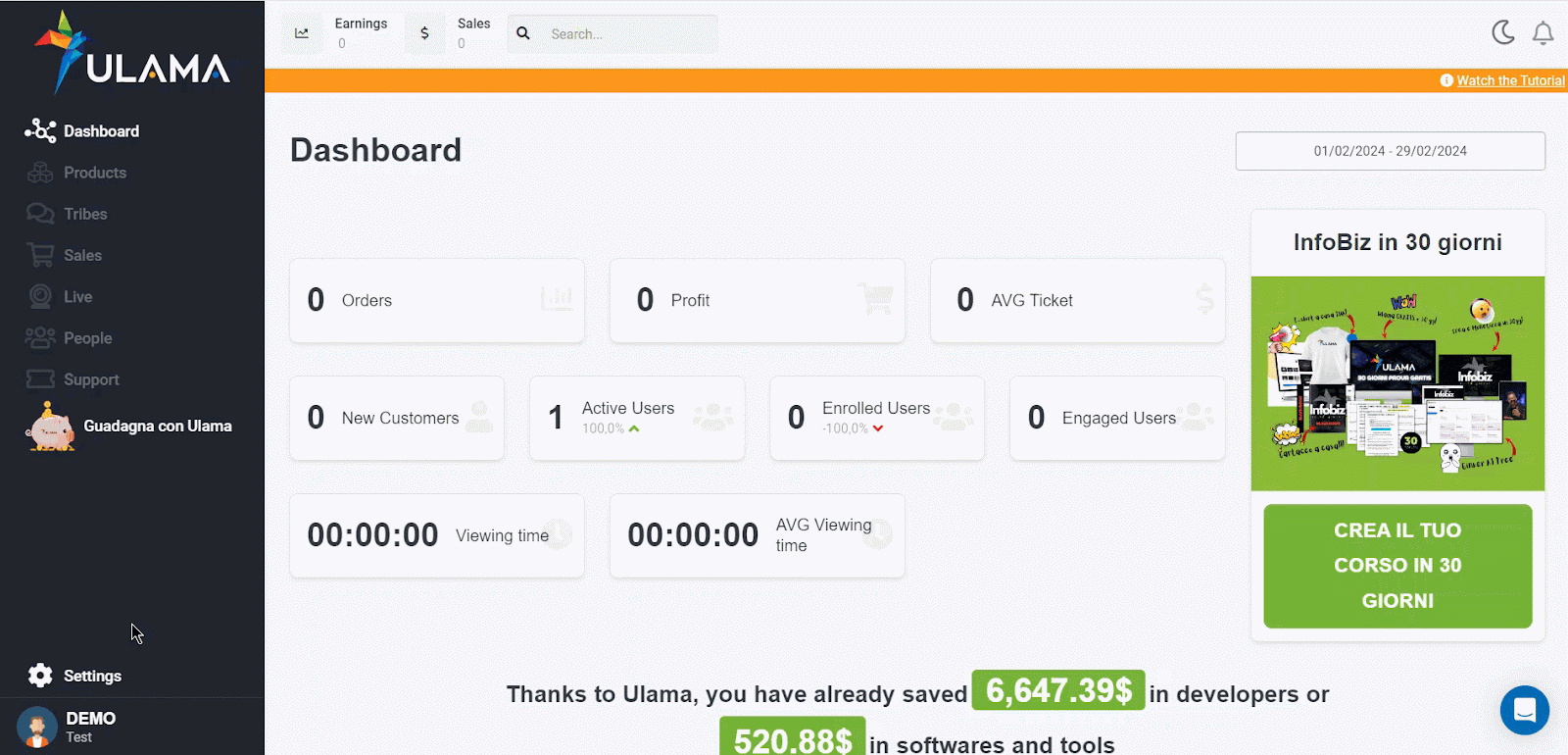Viewport: 1568px width, 755px height.
Task: Click the Ulama logo
Action: pos(132,53)
